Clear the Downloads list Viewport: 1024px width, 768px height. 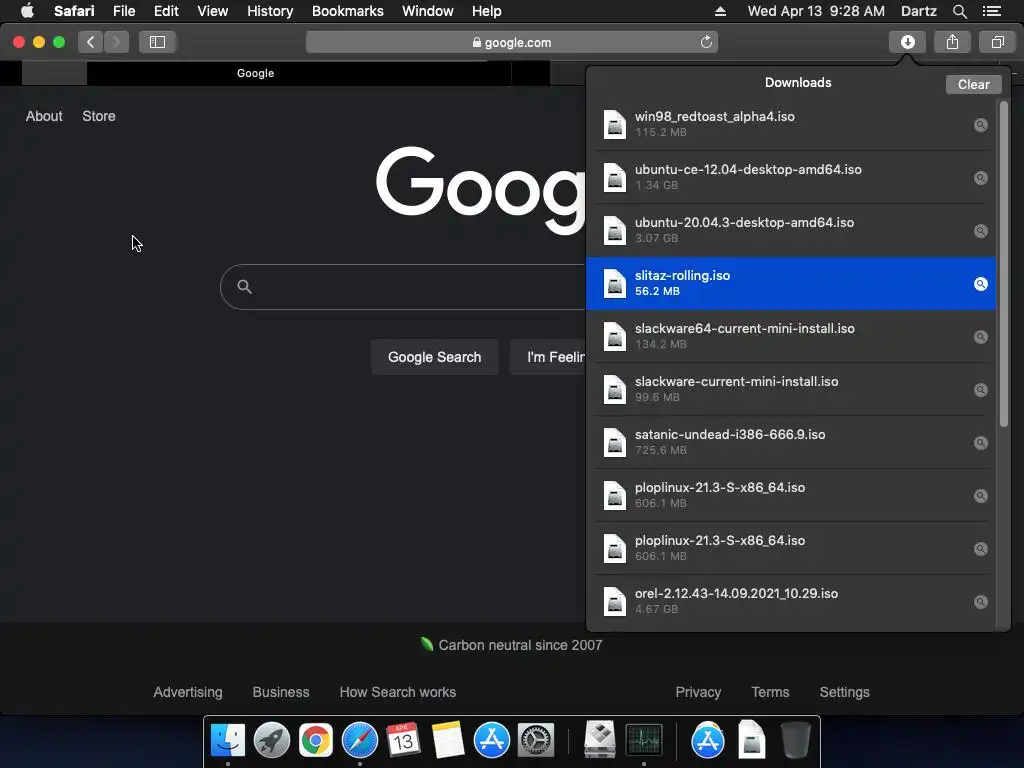click(973, 84)
